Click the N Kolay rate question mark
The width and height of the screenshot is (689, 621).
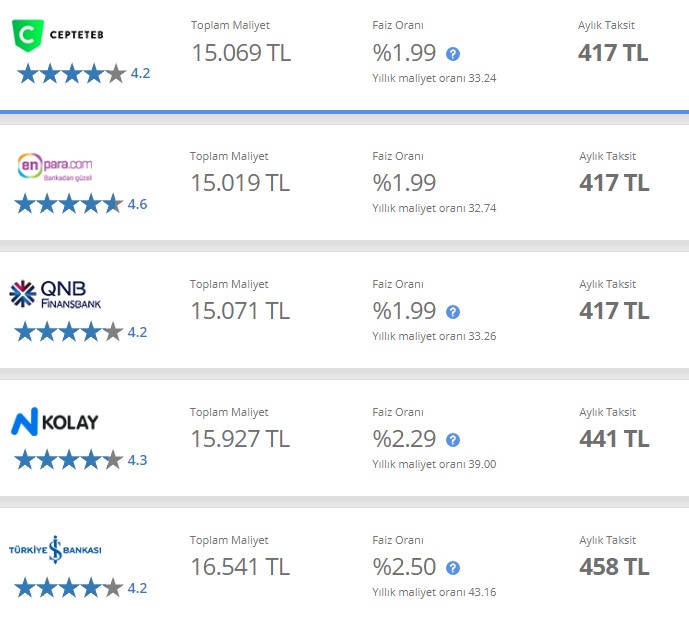coord(453,440)
